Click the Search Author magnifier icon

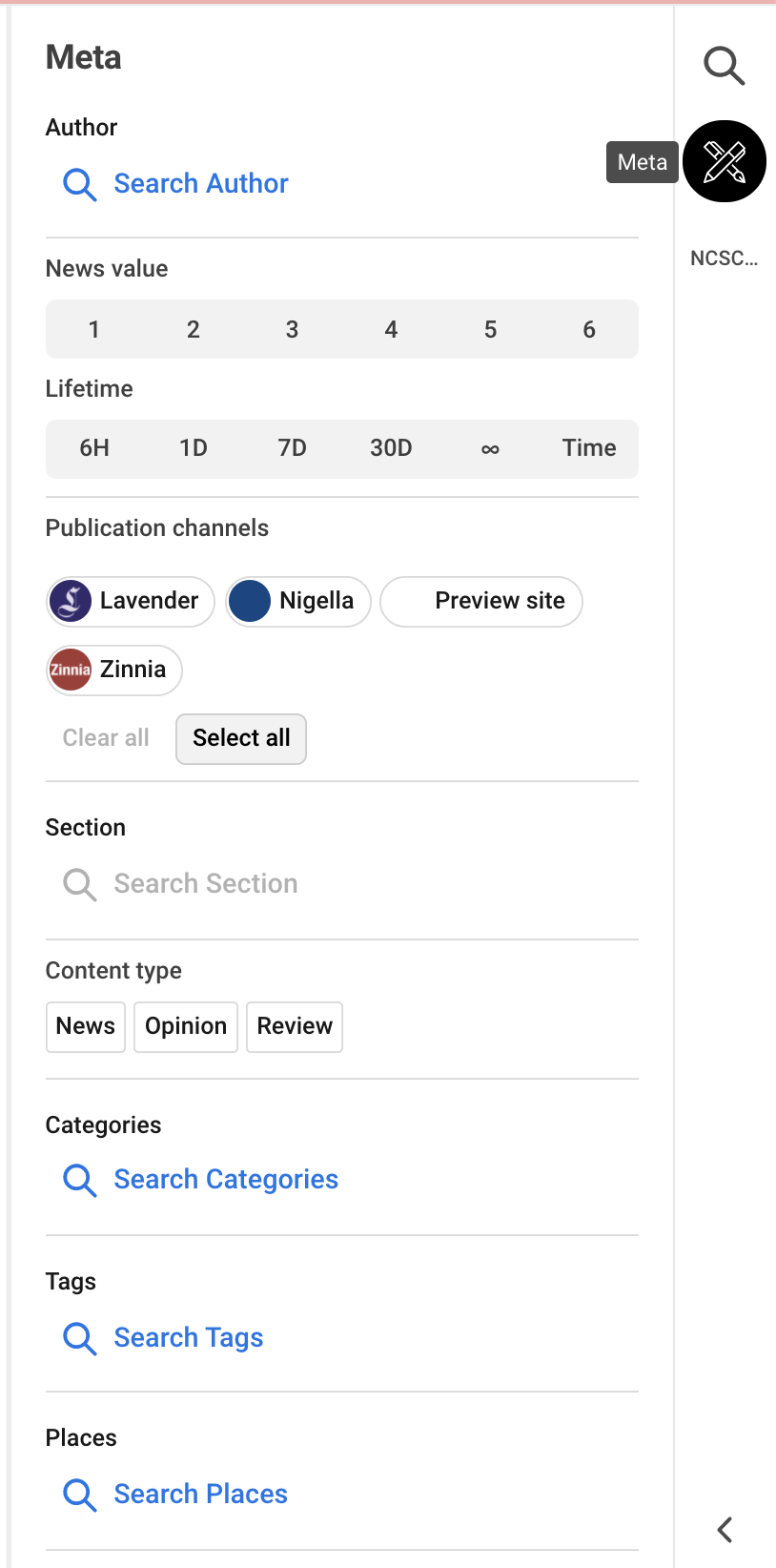pyautogui.click(x=80, y=184)
